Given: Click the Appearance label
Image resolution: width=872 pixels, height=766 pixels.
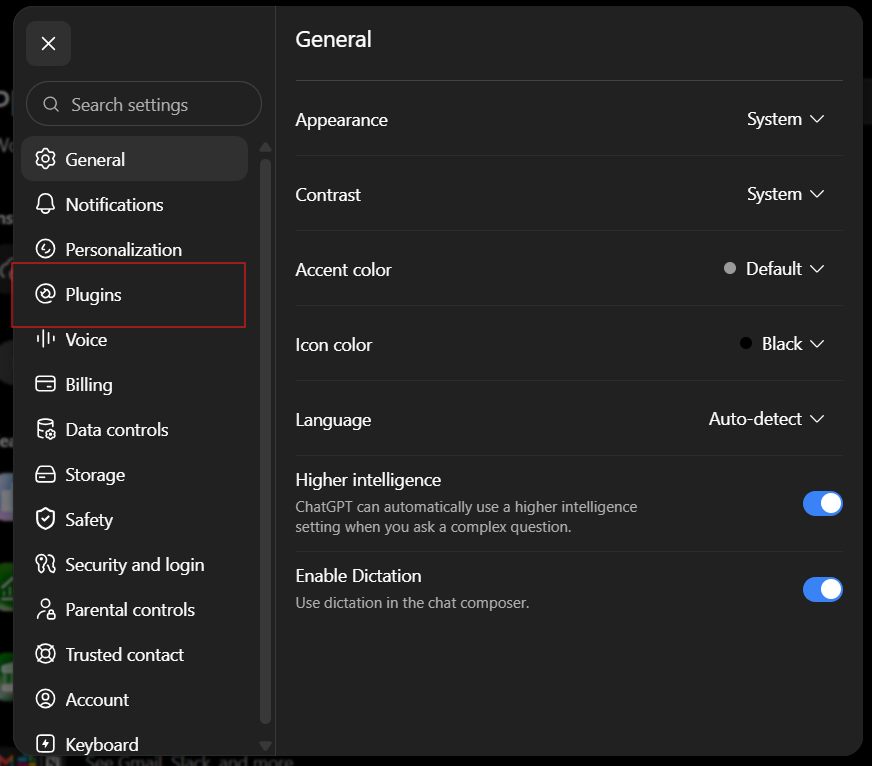Looking at the screenshot, I should [341, 120].
